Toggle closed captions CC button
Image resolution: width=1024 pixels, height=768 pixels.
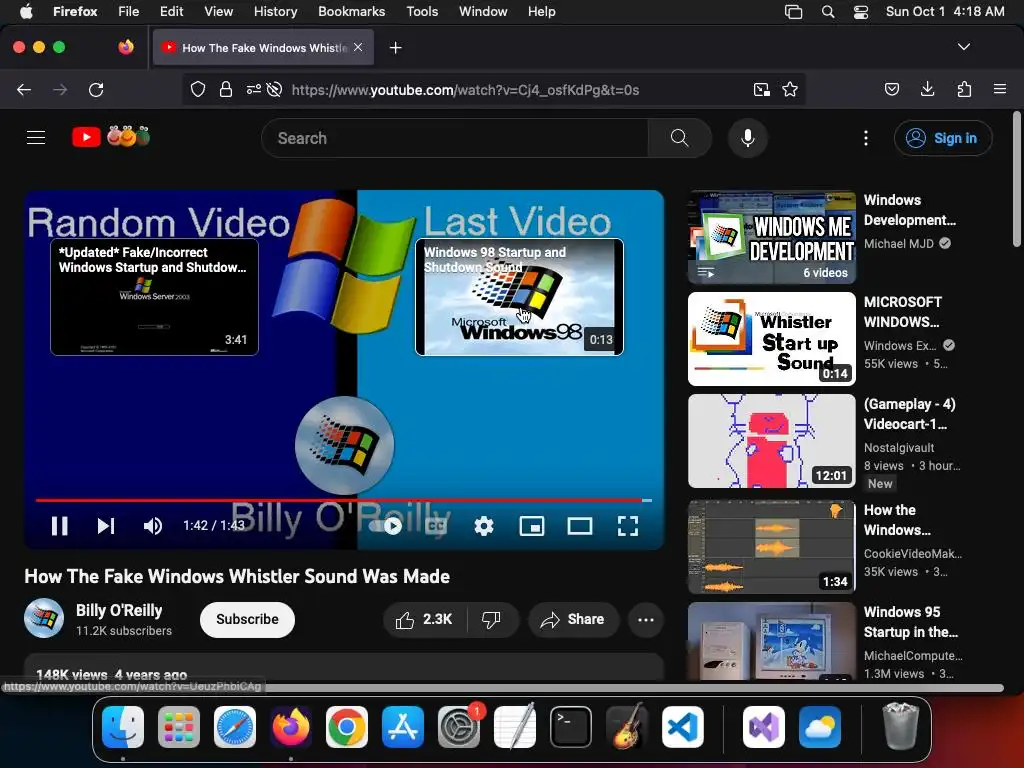pos(436,526)
